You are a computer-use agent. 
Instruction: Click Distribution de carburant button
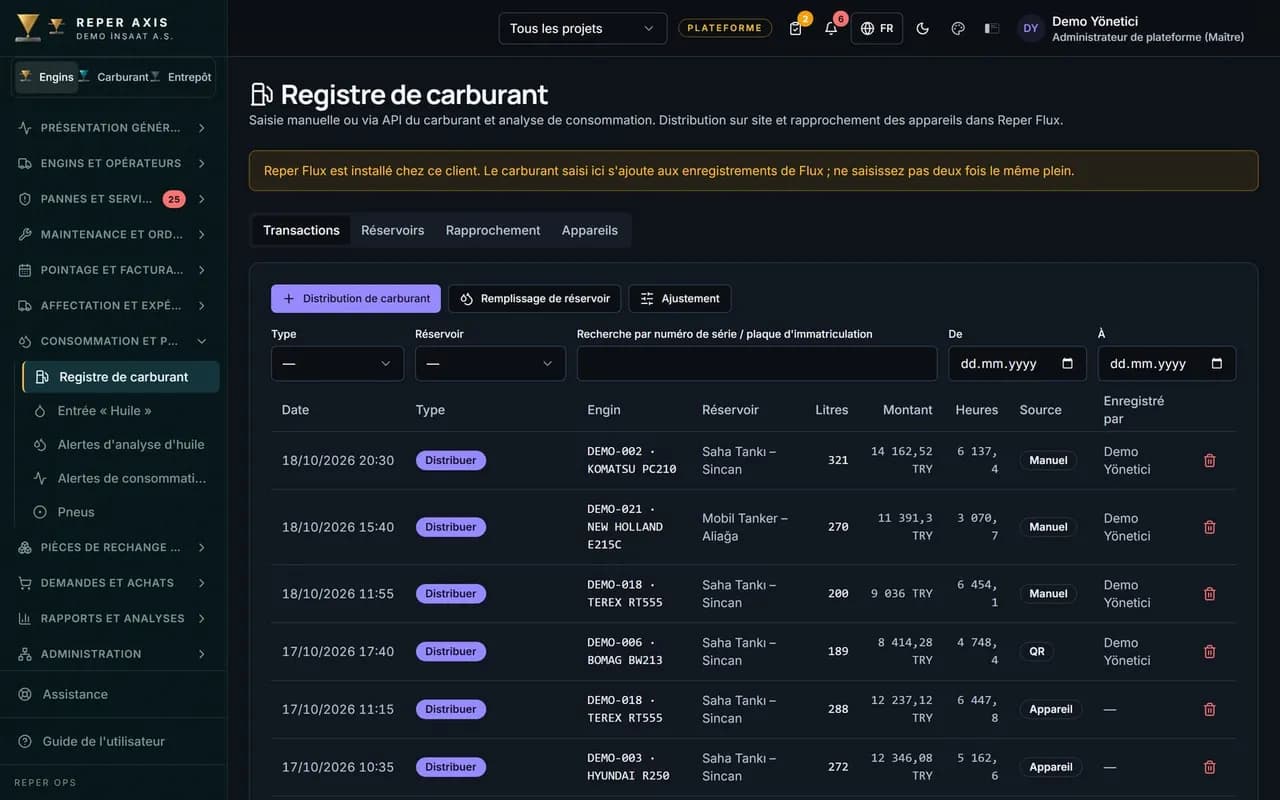[356, 298]
